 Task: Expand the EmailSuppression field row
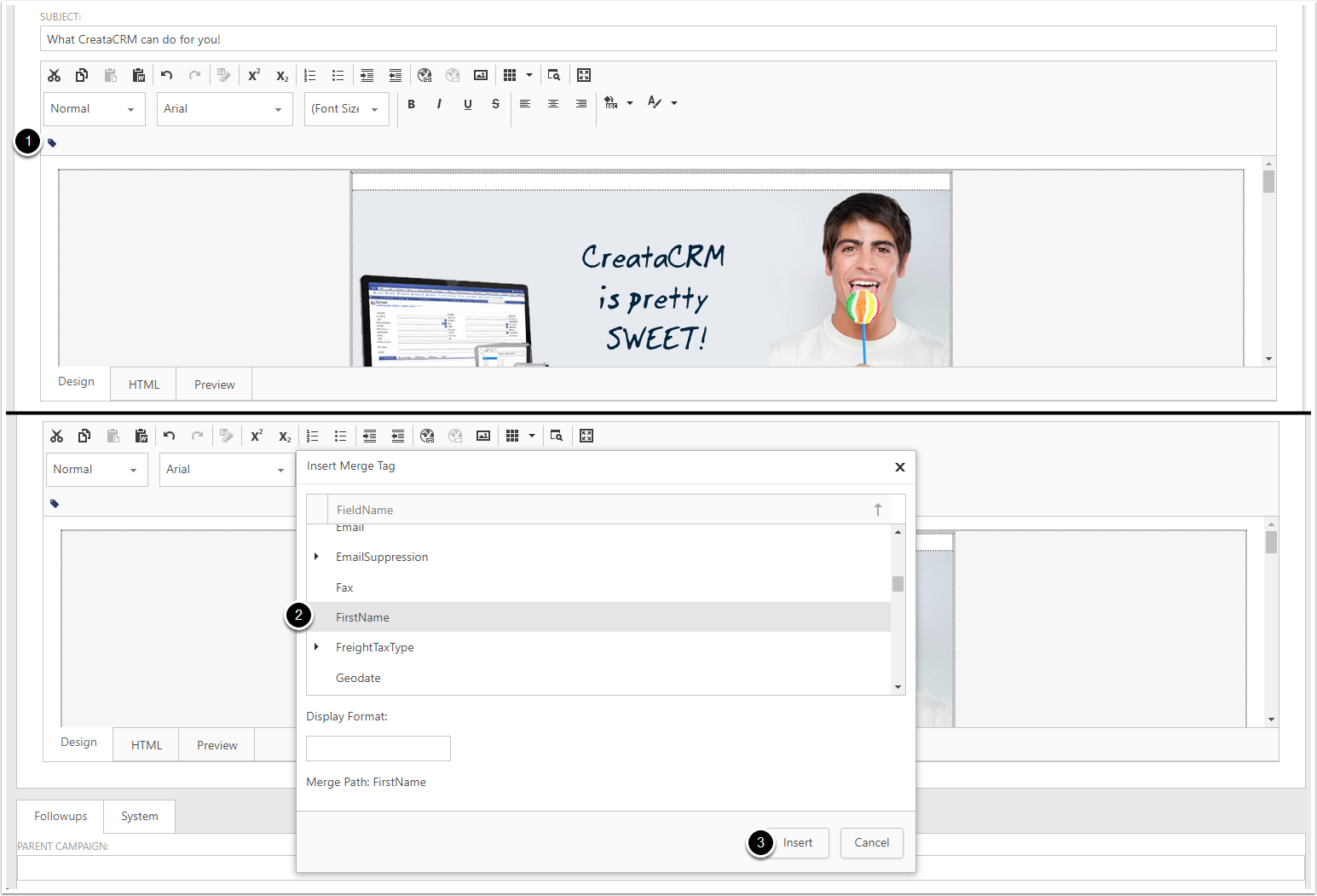316,557
